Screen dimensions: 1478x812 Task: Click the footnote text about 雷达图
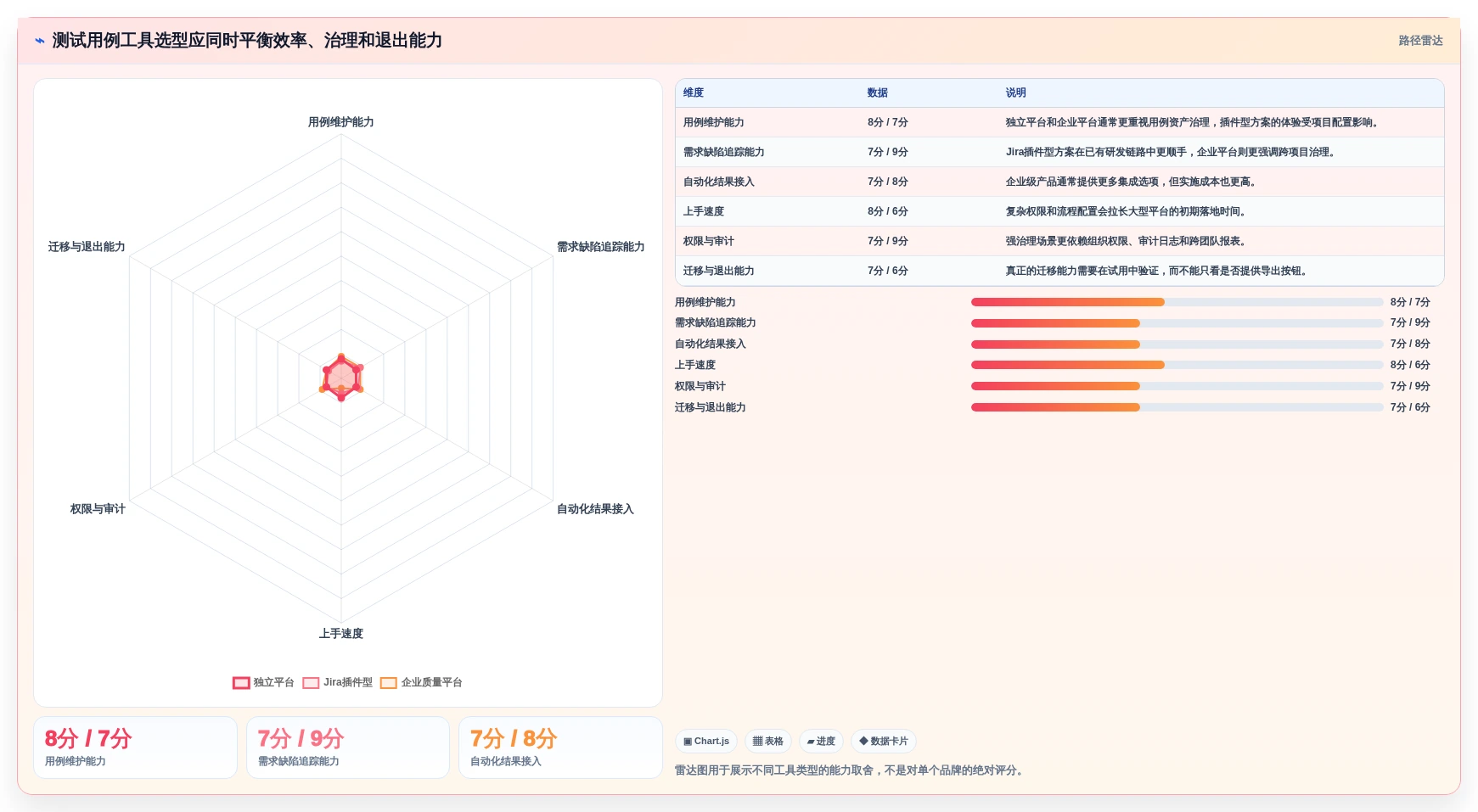click(851, 771)
